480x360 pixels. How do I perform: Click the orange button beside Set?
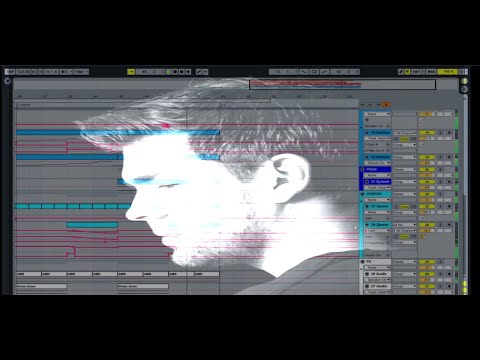(386, 105)
